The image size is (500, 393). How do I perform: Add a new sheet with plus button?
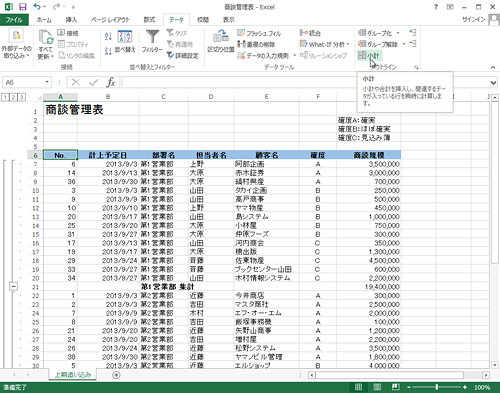point(116,375)
